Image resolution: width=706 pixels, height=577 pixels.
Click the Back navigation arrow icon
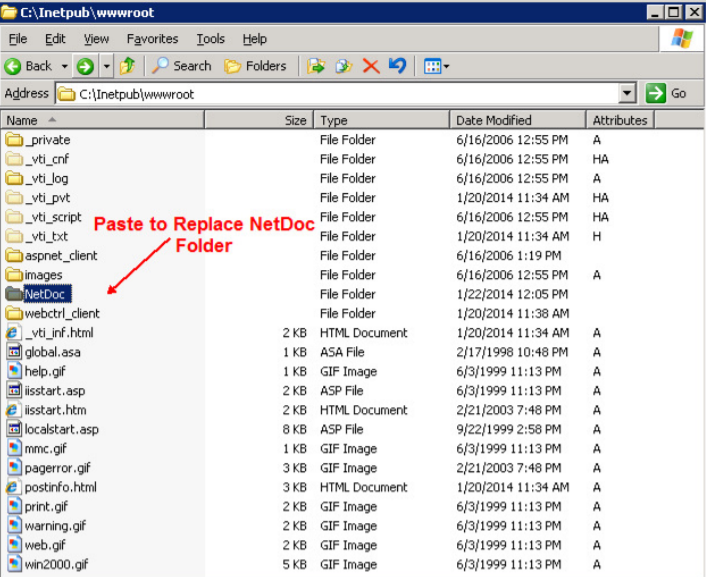[x=13, y=66]
